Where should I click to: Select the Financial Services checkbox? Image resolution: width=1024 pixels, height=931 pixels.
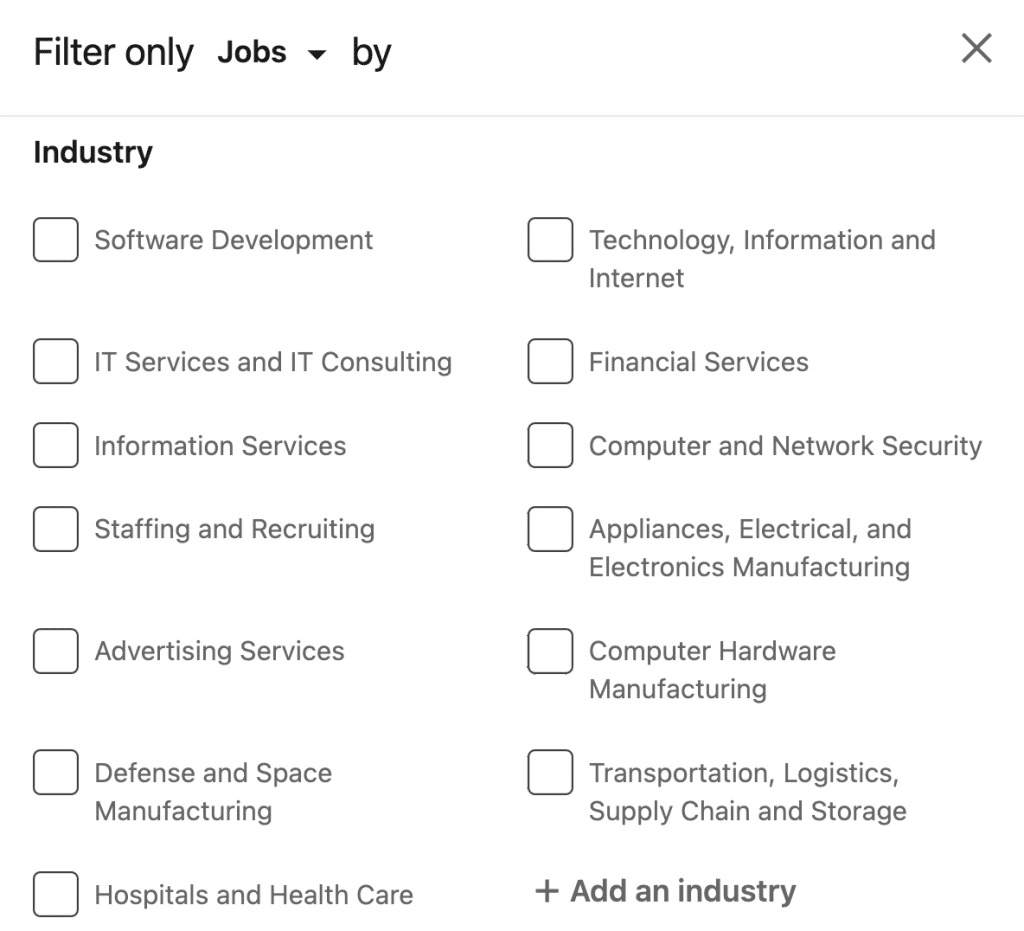pyautogui.click(x=550, y=362)
